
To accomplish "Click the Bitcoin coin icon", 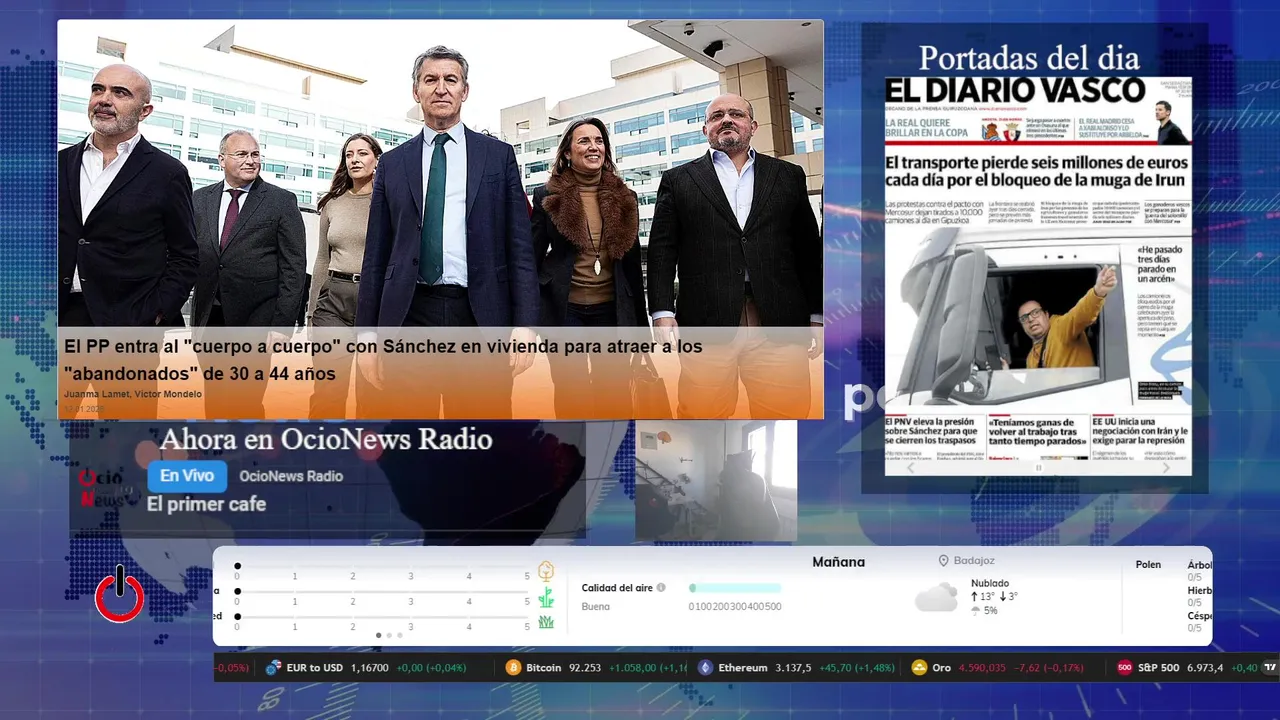I will [x=513, y=668].
